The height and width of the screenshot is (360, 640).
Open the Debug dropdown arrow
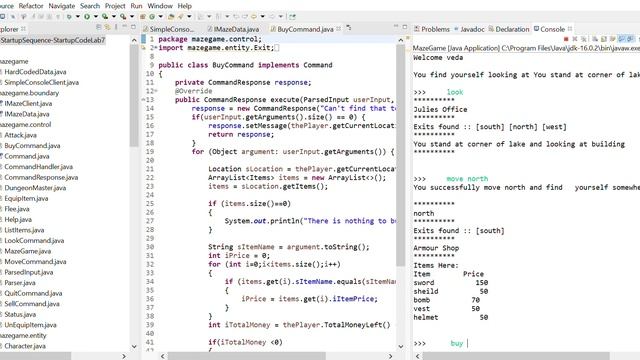click(78, 17)
